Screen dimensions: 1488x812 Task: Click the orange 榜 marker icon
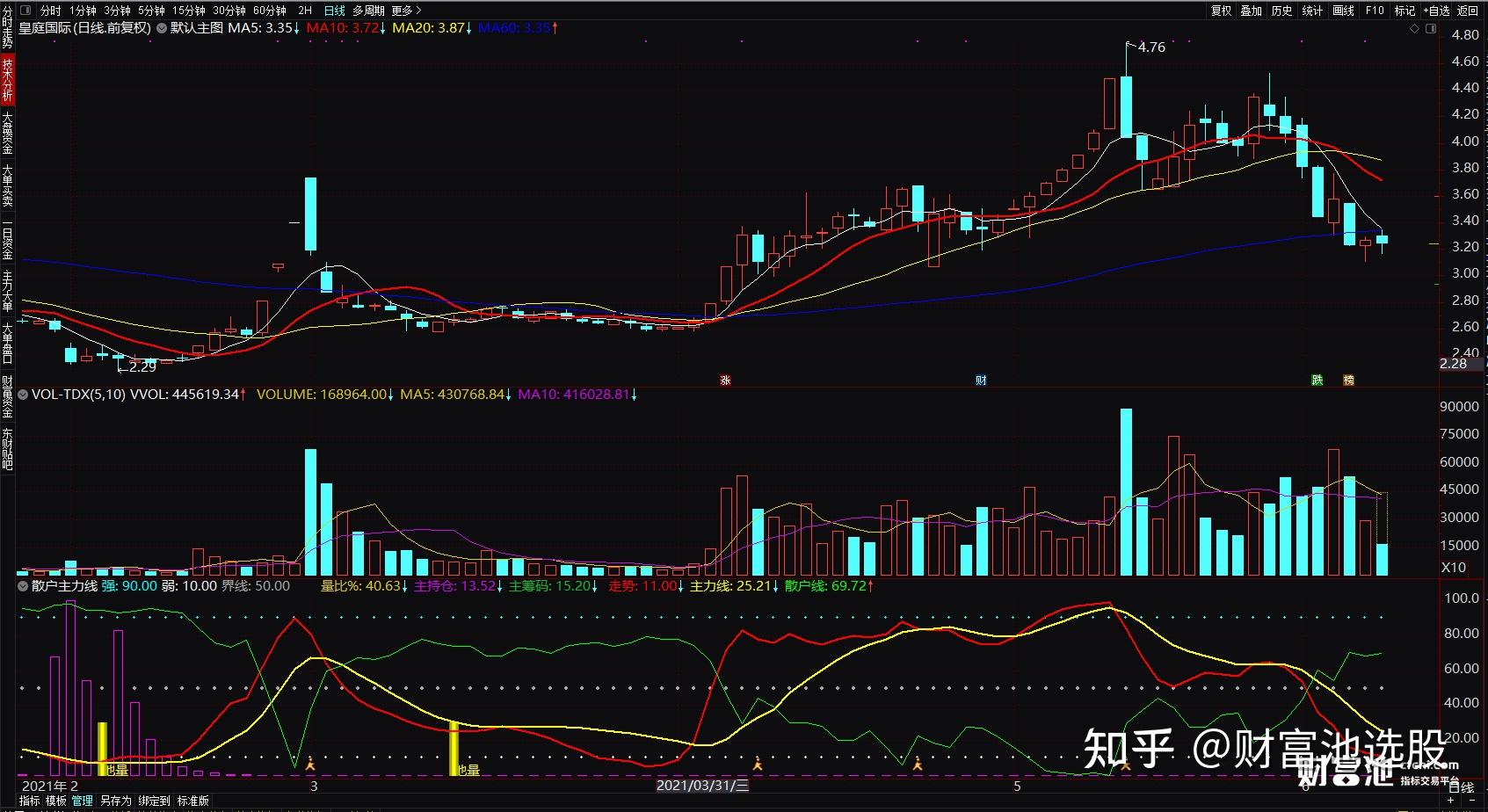[x=1348, y=381]
